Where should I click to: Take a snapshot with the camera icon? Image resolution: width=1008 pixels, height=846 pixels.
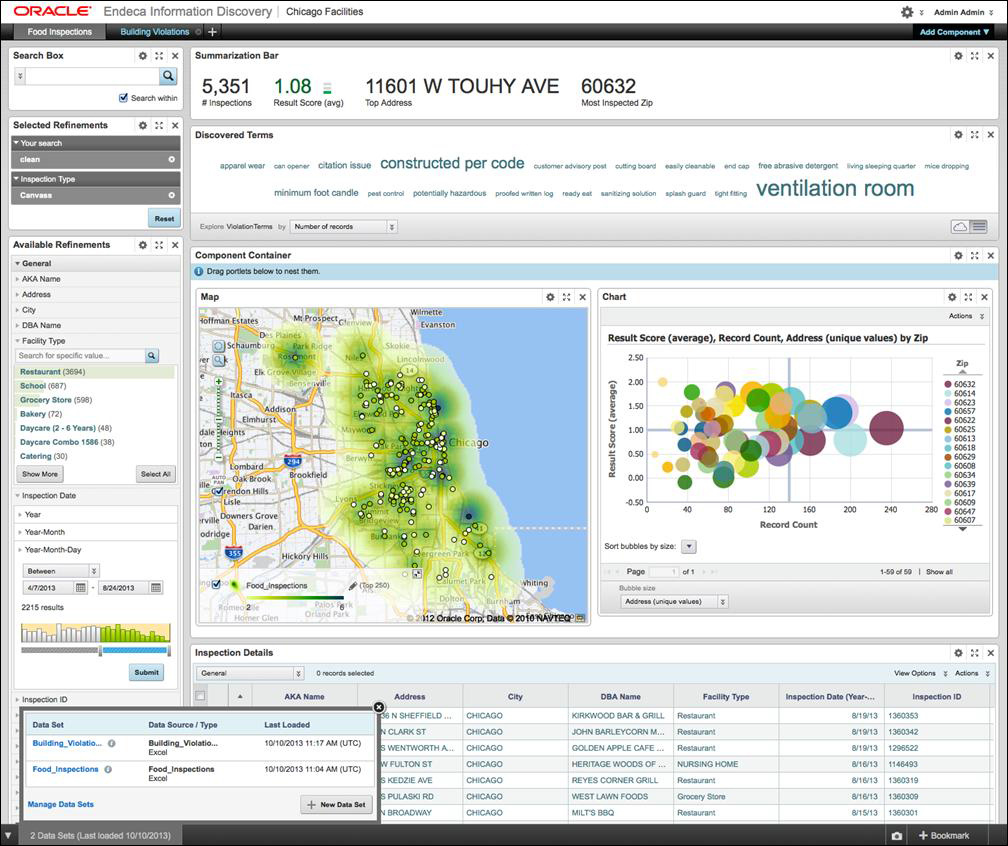tap(897, 836)
